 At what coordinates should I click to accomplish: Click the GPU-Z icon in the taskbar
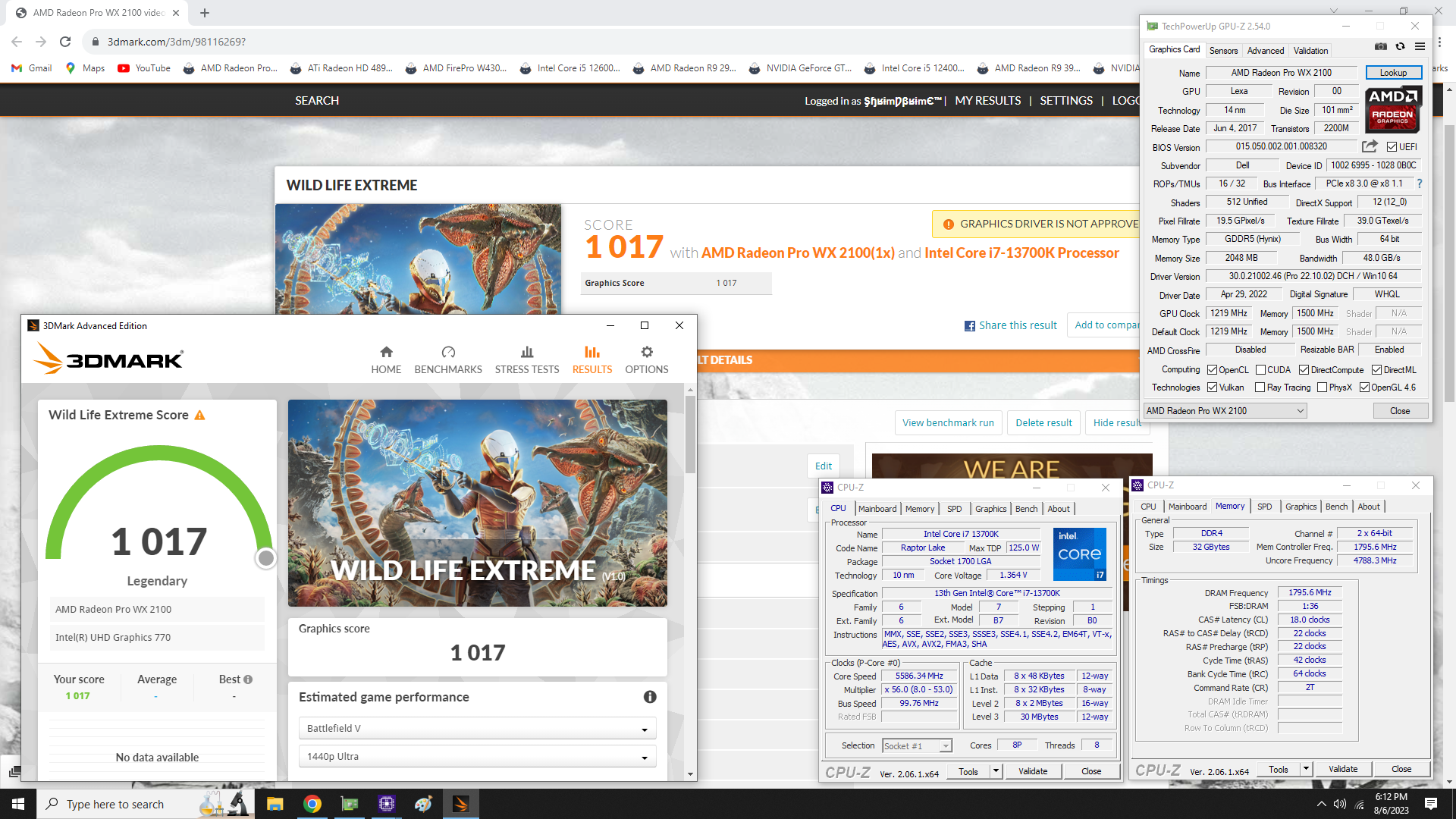coord(349,804)
